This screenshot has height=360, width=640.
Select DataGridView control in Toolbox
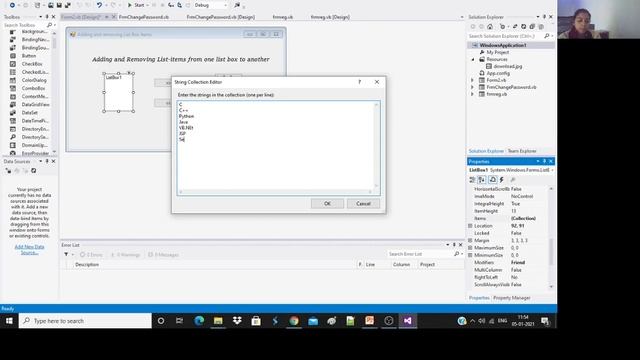35,105
